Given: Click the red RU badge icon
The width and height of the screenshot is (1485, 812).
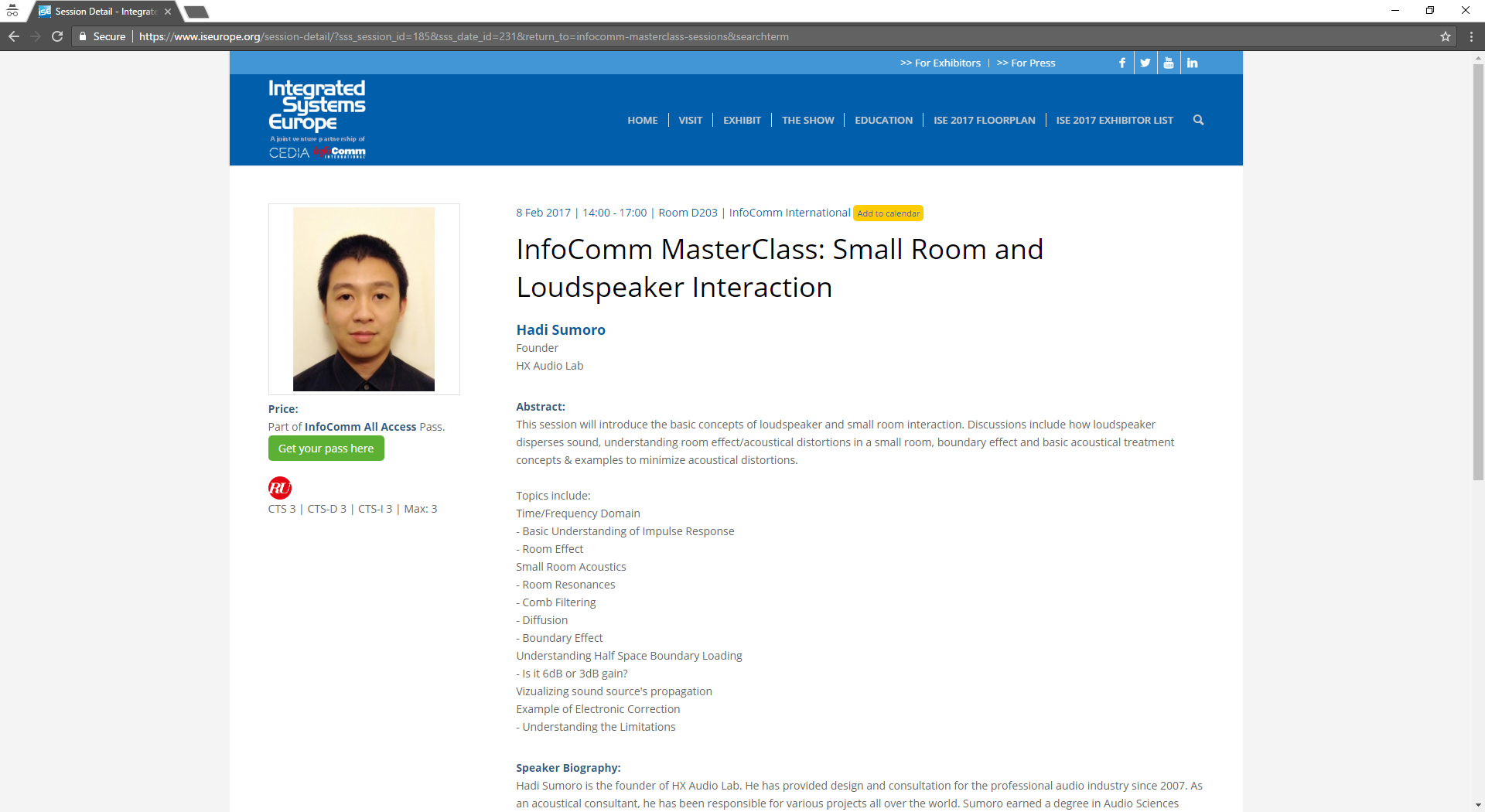Looking at the screenshot, I should coord(280,488).
